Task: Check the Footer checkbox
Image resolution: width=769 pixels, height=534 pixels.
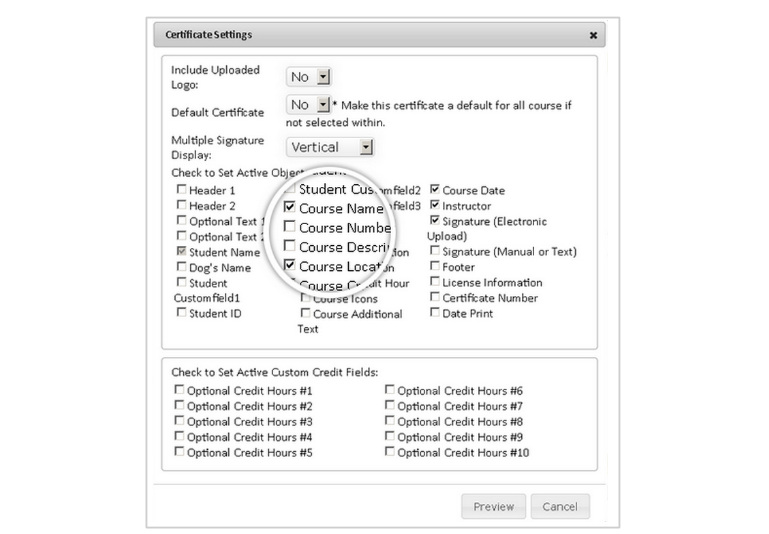Action: tap(435, 266)
